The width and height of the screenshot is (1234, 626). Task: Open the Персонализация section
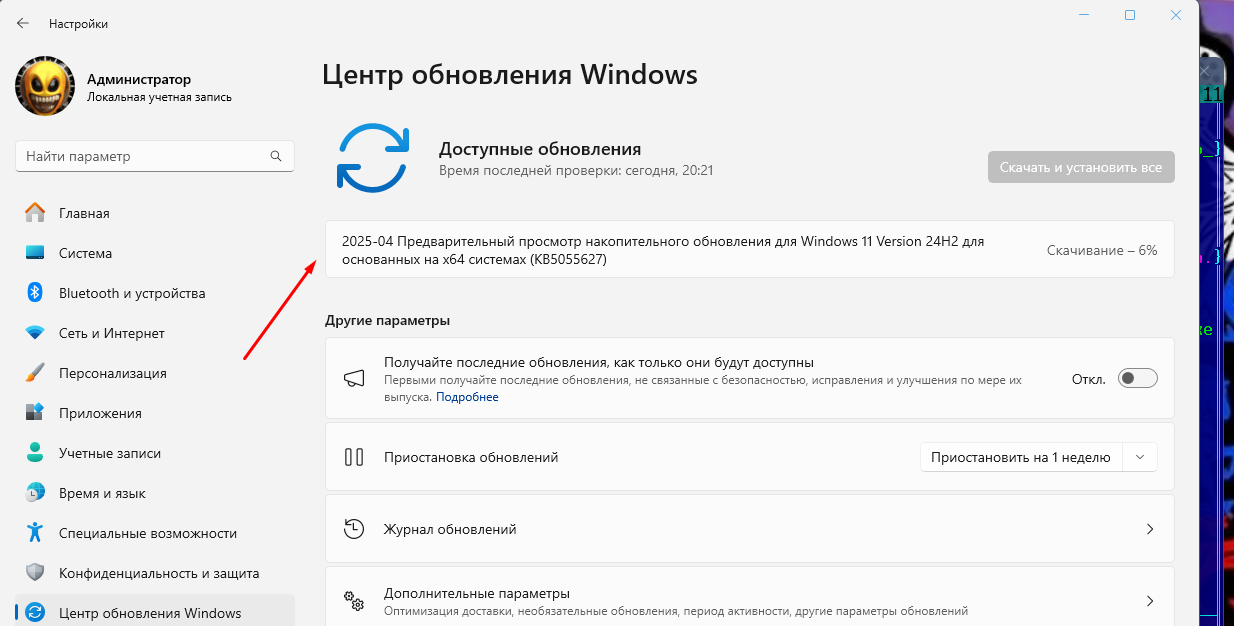click(155, 373)
